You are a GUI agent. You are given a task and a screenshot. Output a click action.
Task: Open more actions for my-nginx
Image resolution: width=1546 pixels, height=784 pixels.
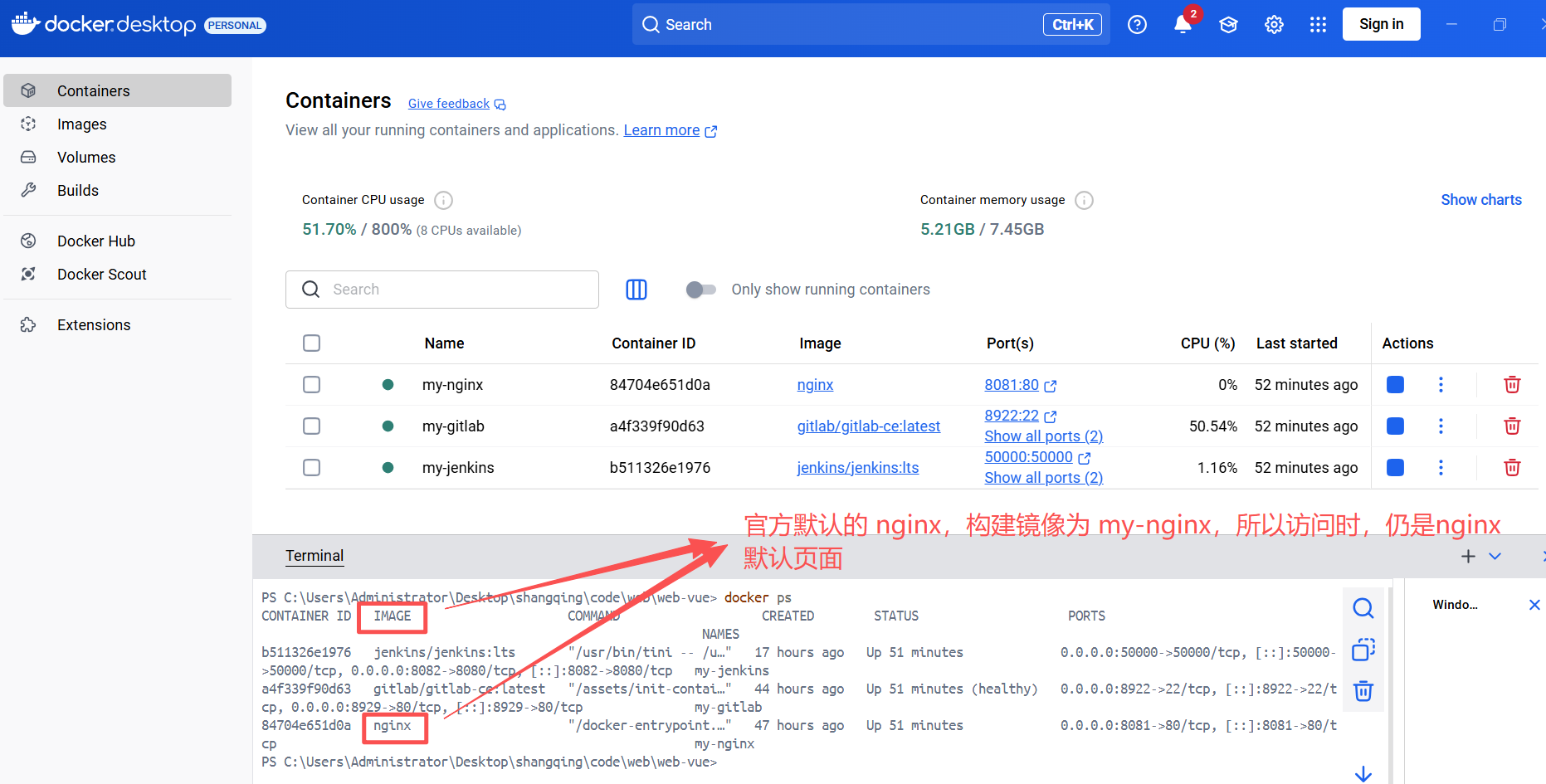(x=1441, y=385)
